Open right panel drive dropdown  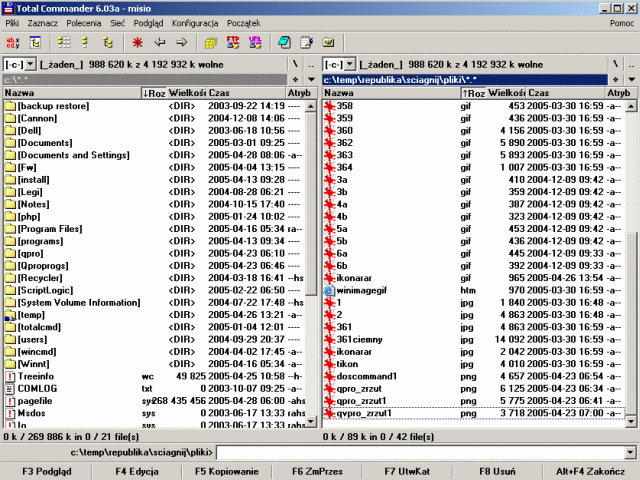350,64
